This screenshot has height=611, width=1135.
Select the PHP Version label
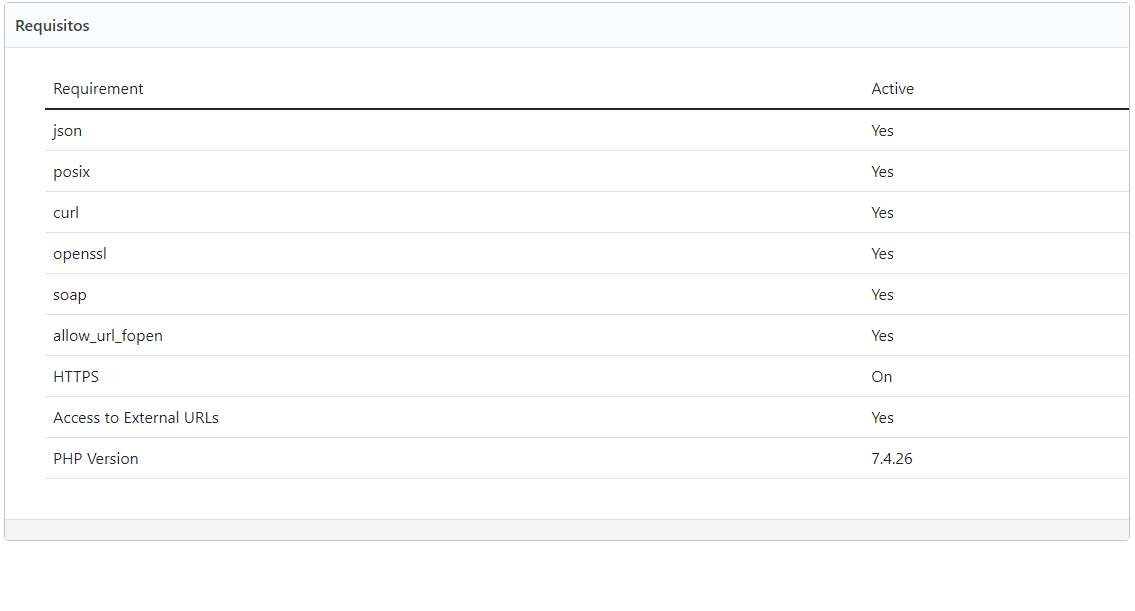[x=96, y=459]
